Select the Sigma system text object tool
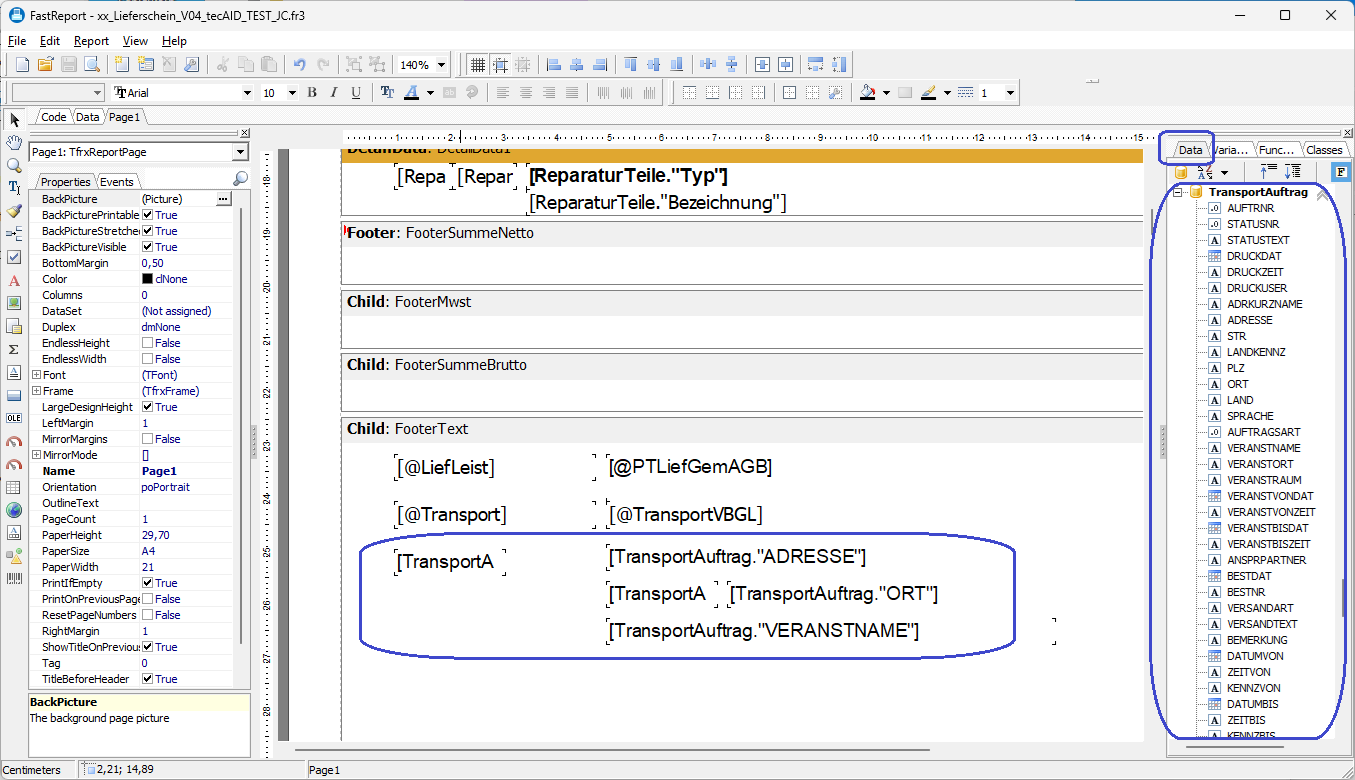 (x=14, y=349)
